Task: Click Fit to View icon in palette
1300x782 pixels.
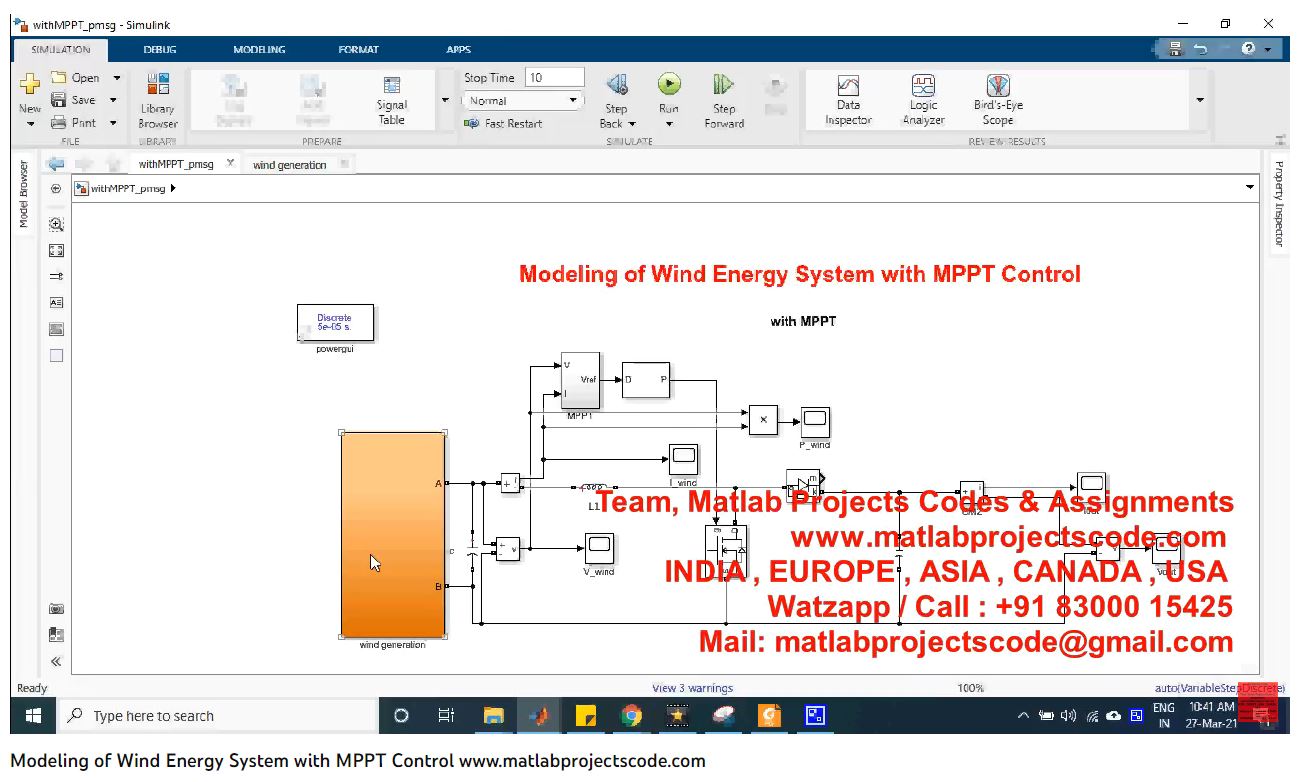Action: [x=57, y=251]
